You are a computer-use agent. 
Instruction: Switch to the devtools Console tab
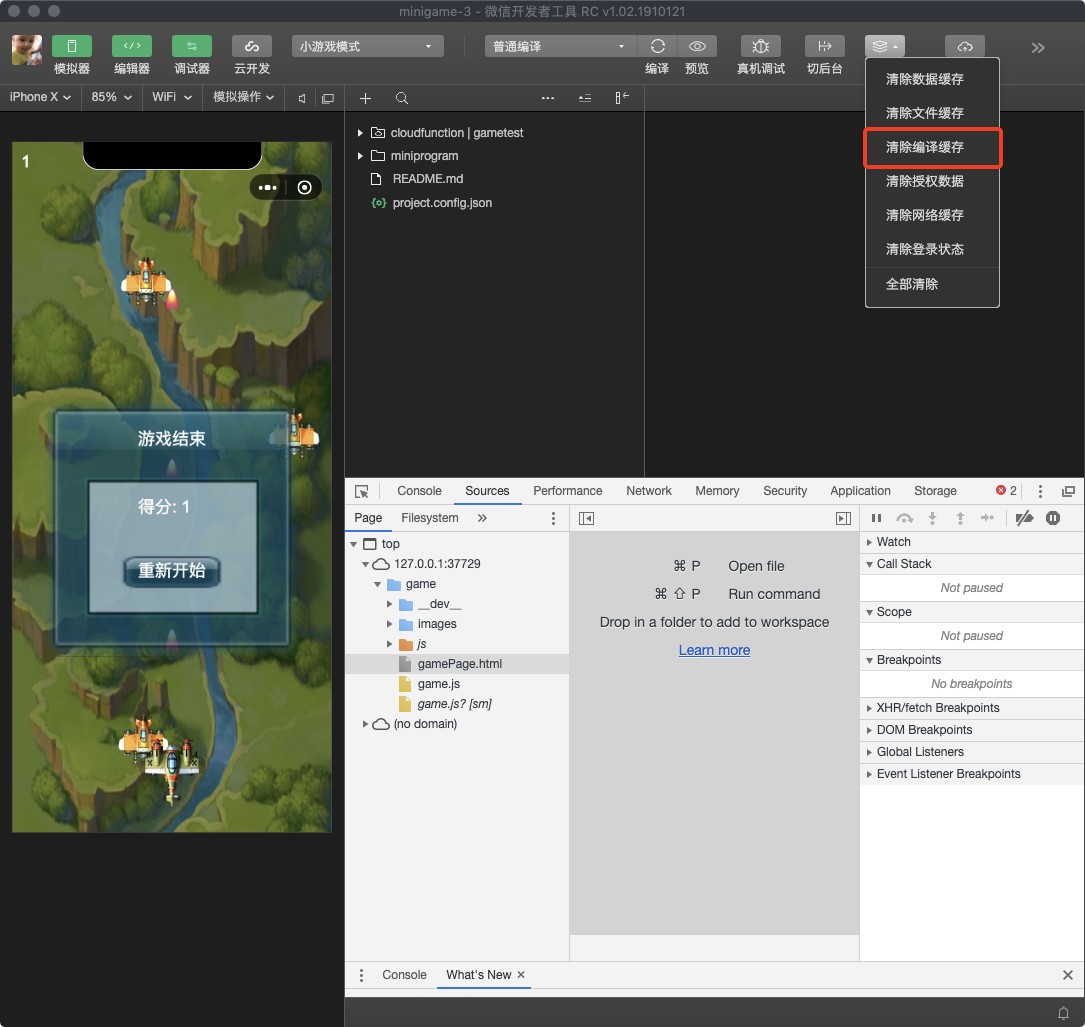pos(419,491)
